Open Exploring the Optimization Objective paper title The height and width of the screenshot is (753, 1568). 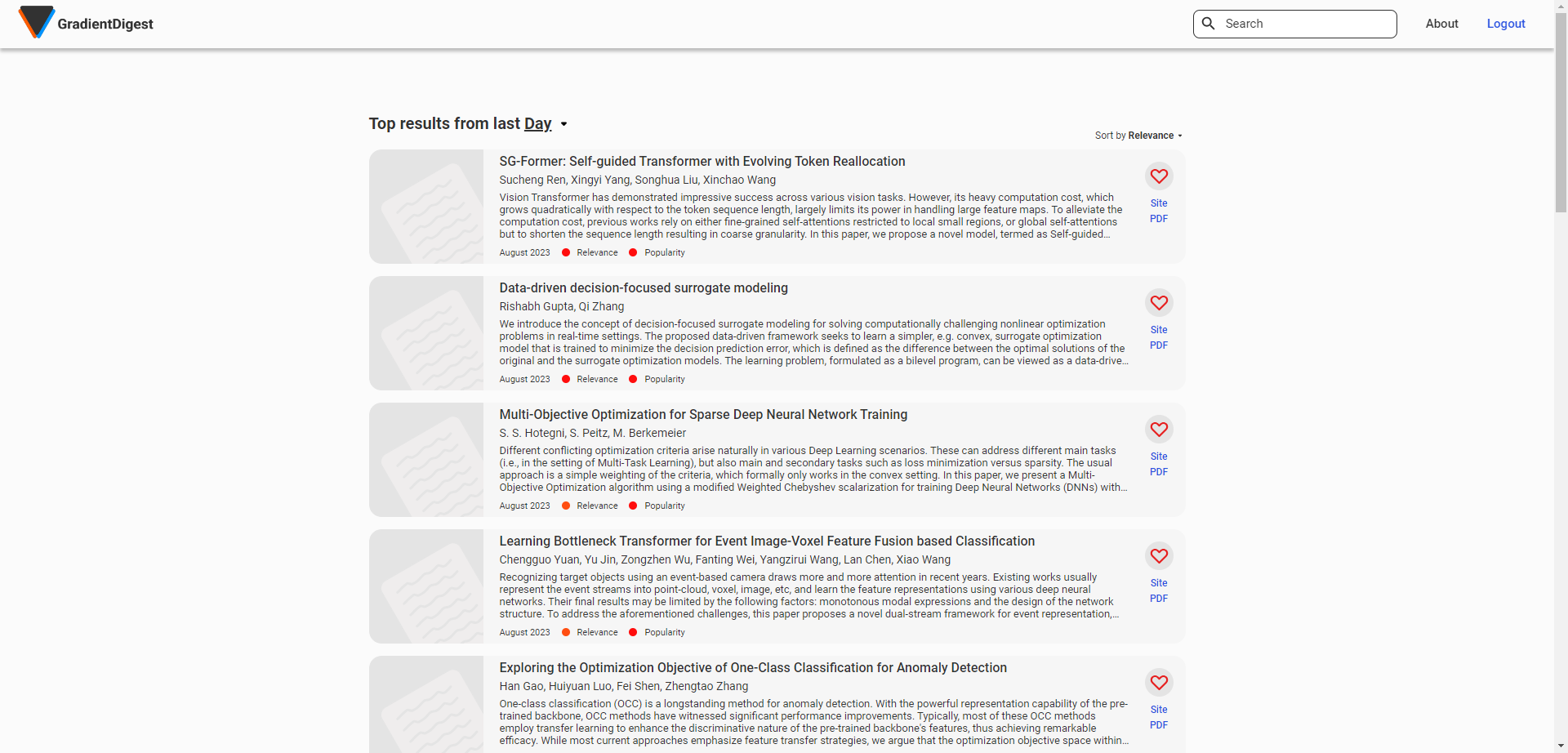(x=753, y=668)
